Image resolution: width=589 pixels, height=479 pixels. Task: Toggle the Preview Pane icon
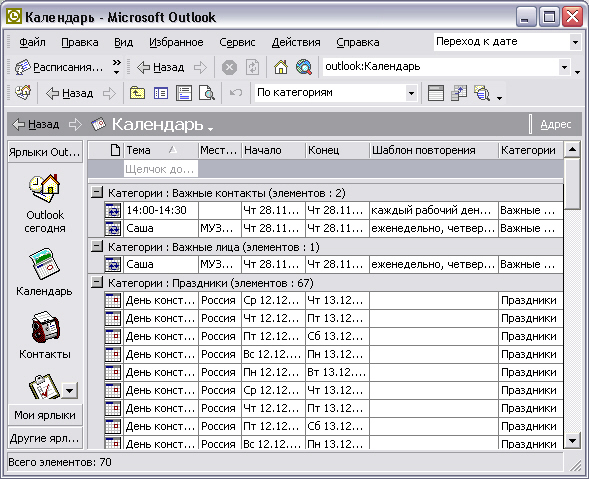[184, 93]
